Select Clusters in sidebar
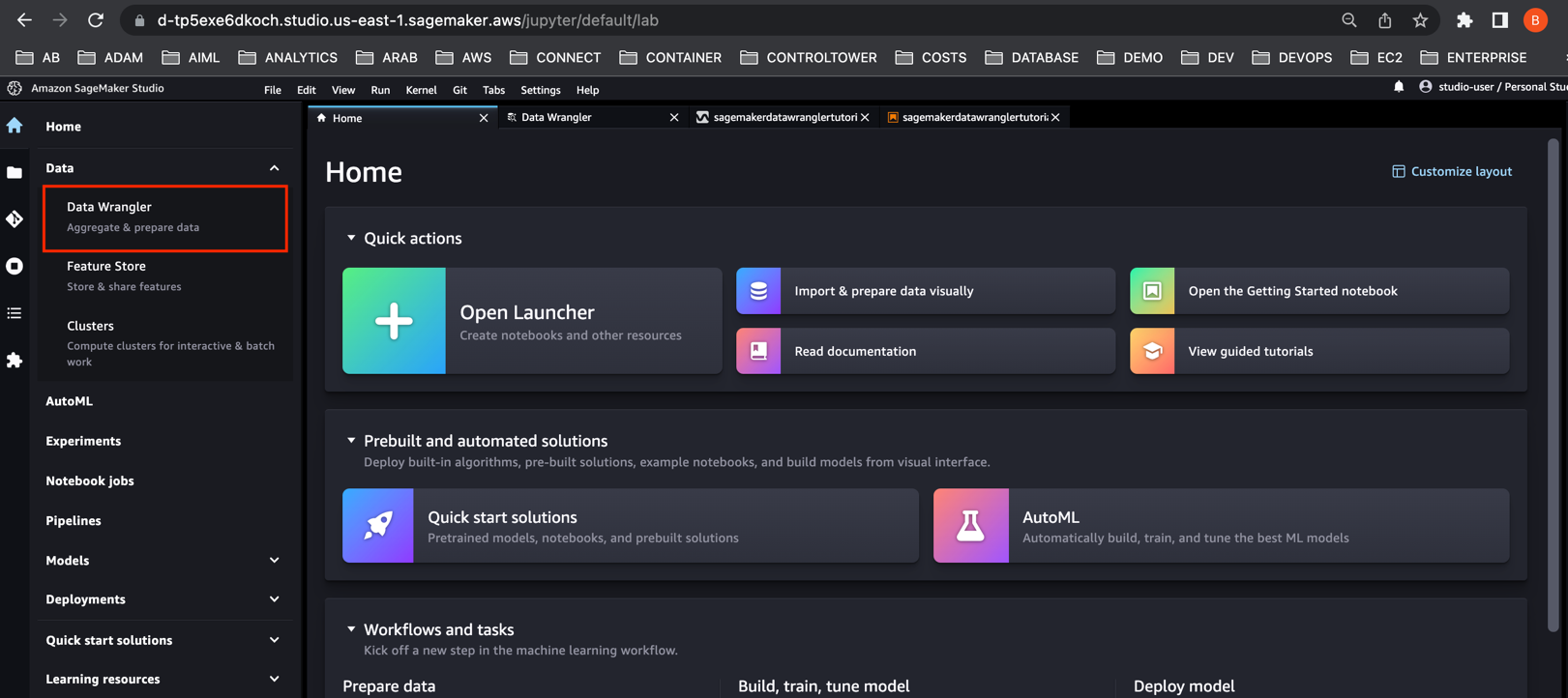This screenshot has height=698, width=1568. pos(165,342)
